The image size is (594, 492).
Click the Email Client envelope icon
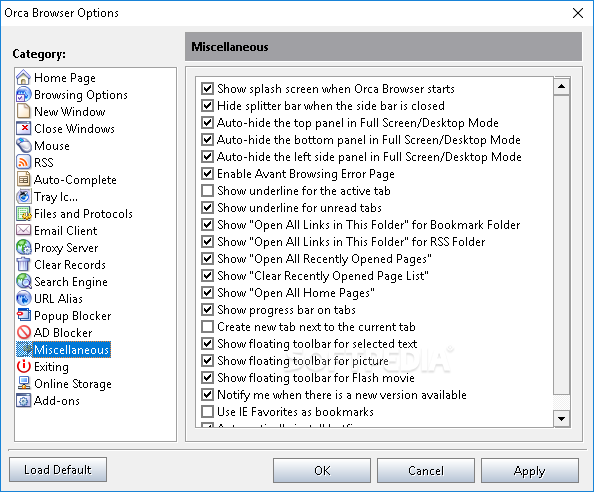click(x=23, y=230)
